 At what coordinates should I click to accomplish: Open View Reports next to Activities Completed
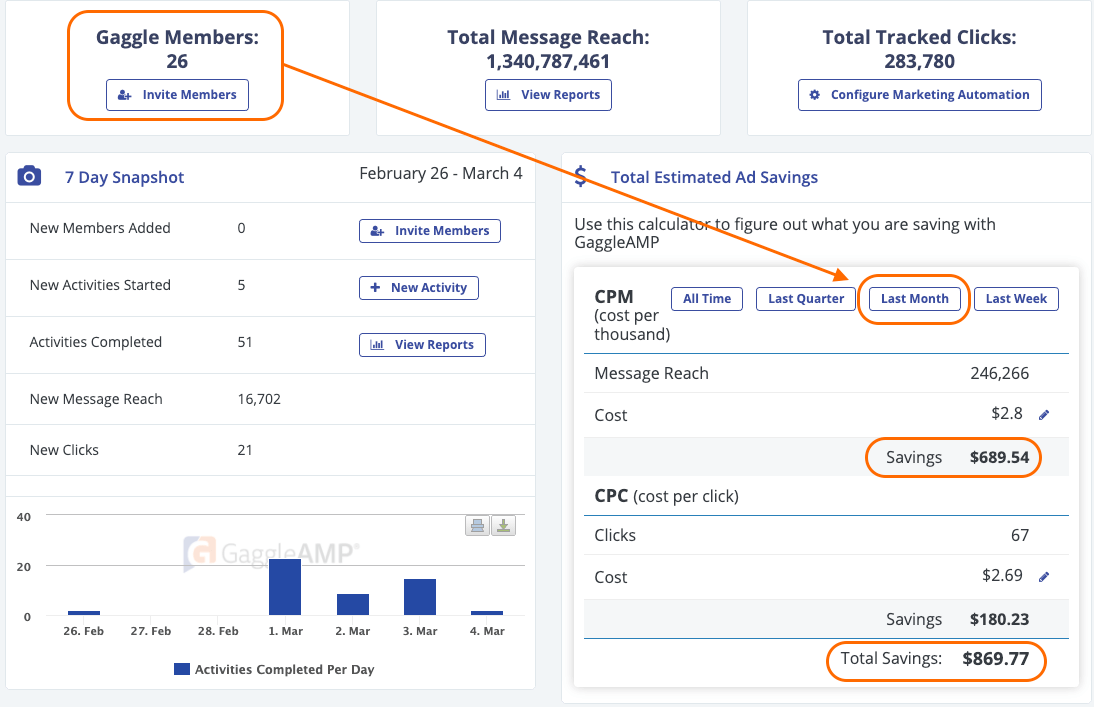(x=422, y=344)
